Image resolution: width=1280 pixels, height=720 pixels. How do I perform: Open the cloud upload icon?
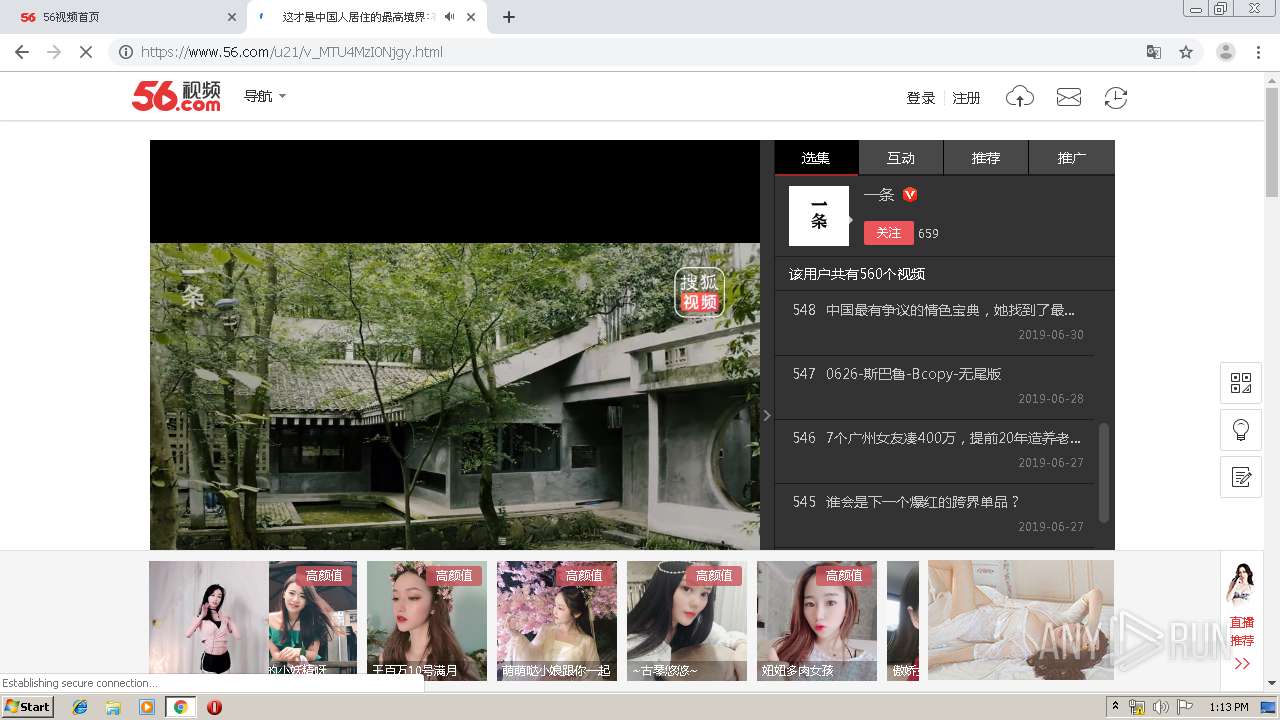click(1020, 97)
